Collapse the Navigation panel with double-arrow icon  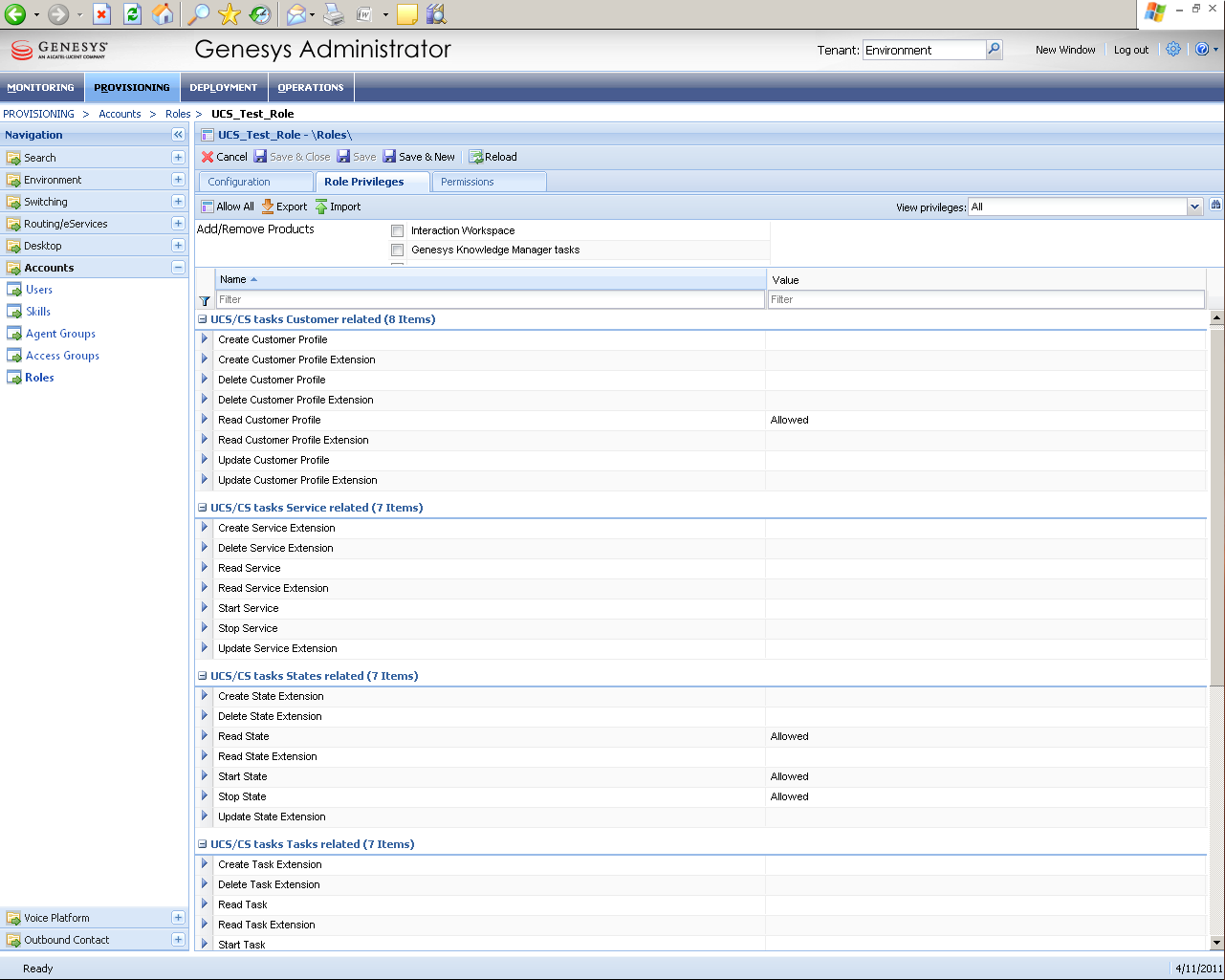178,135
